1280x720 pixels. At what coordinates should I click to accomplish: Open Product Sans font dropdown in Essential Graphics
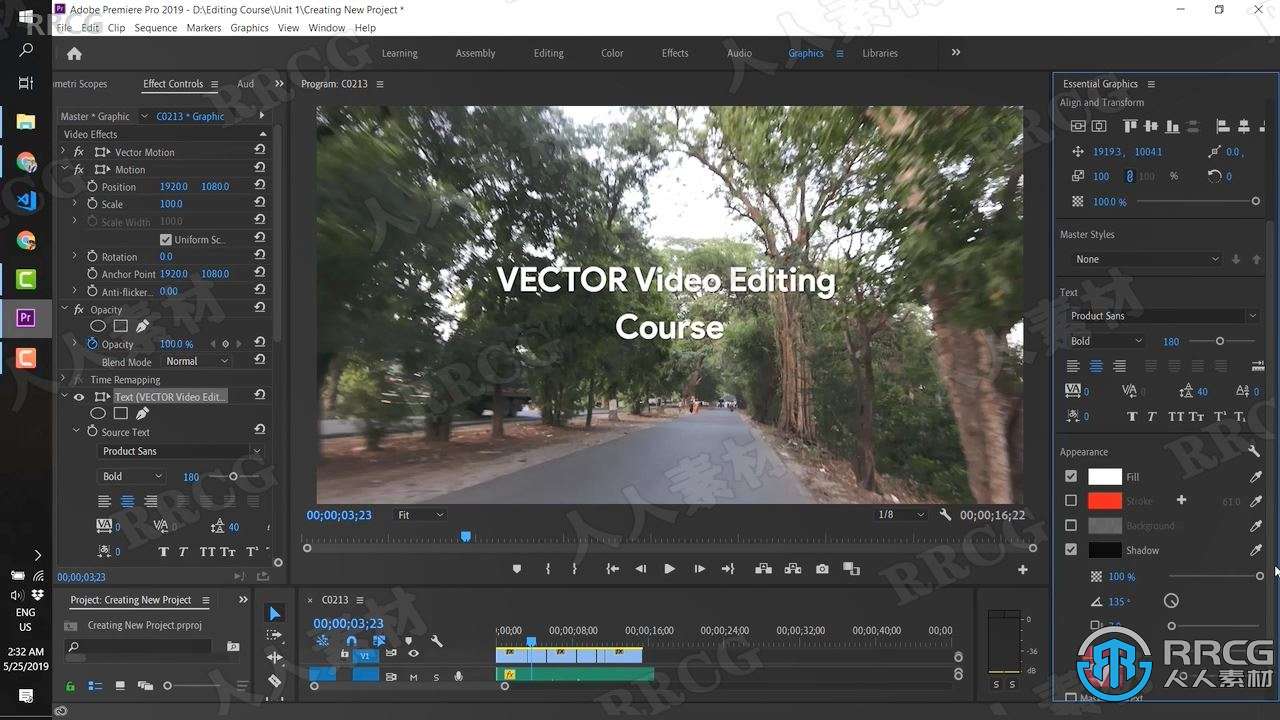tap(1163, 316)
